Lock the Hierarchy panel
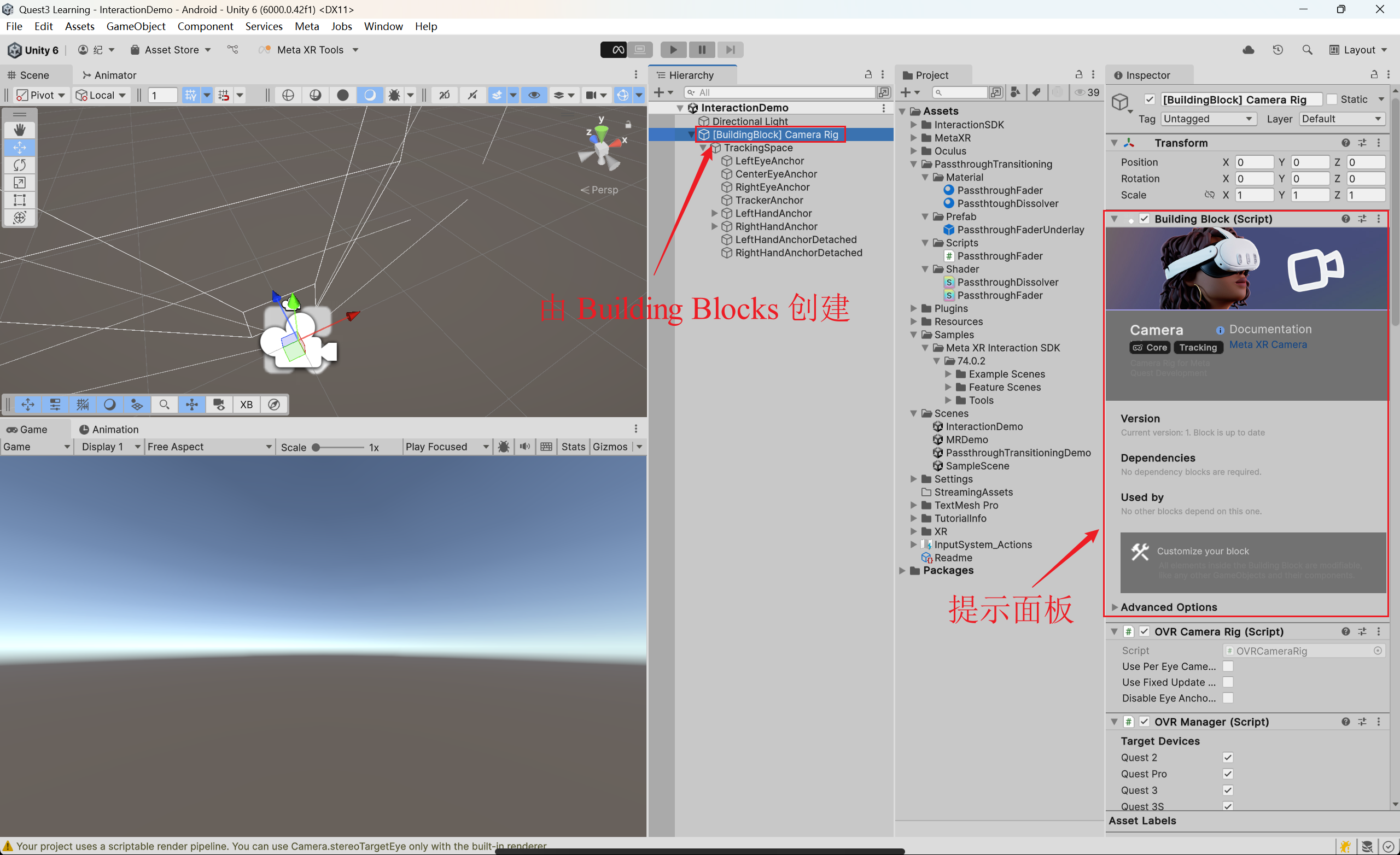Screen dimensions: 1400x855 (x=868, y=74)
